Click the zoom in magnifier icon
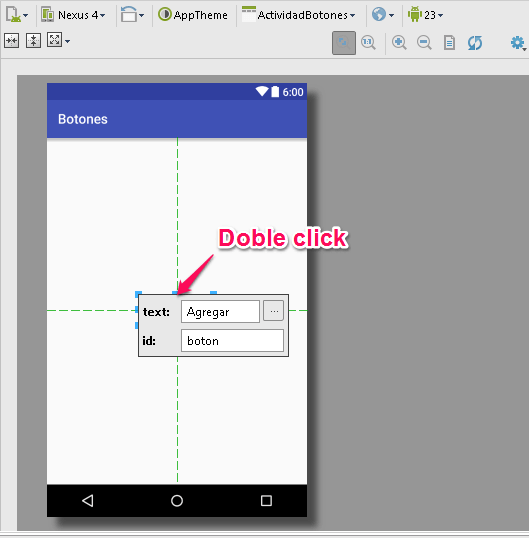Screen dimensions: 529x538 [399, 43]
